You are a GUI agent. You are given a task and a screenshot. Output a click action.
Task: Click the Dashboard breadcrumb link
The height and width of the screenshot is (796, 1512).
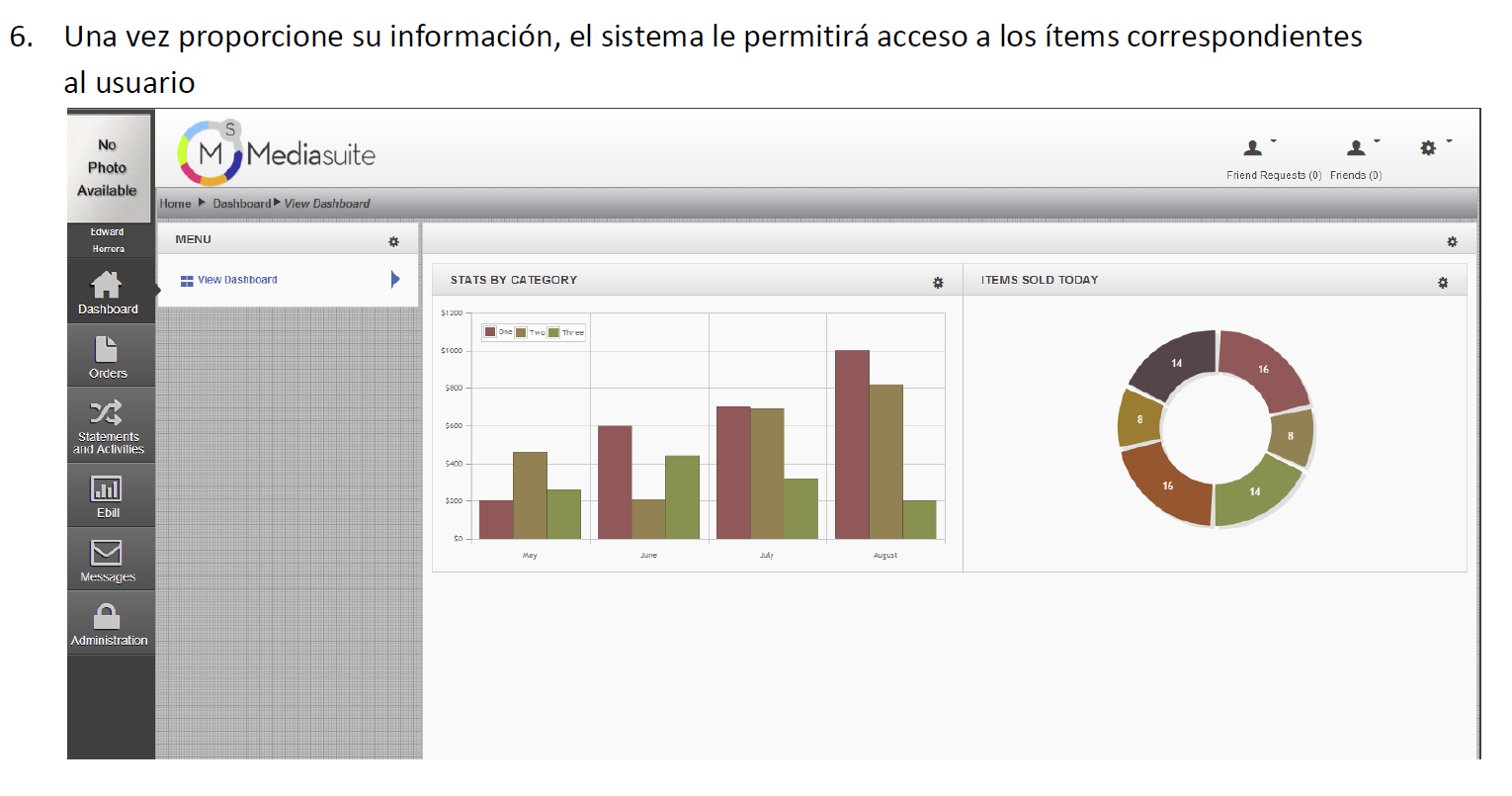coord(241,204)
